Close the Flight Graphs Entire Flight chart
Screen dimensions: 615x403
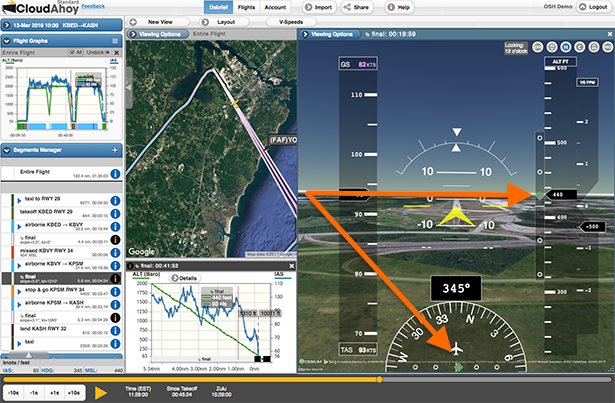pos(116,52)
